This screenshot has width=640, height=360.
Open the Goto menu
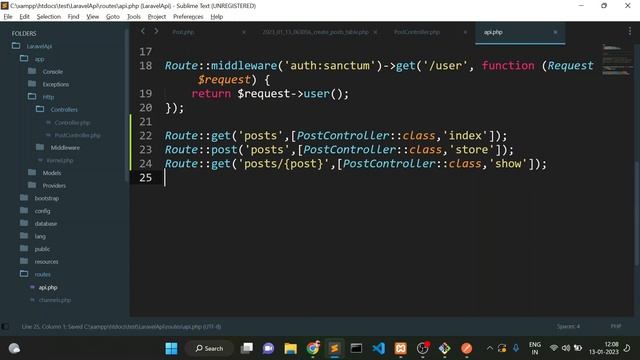(x=113, y=17)
